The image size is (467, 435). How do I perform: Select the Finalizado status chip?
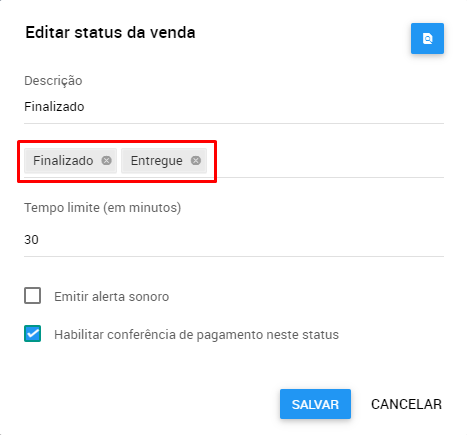pos(63,161)
